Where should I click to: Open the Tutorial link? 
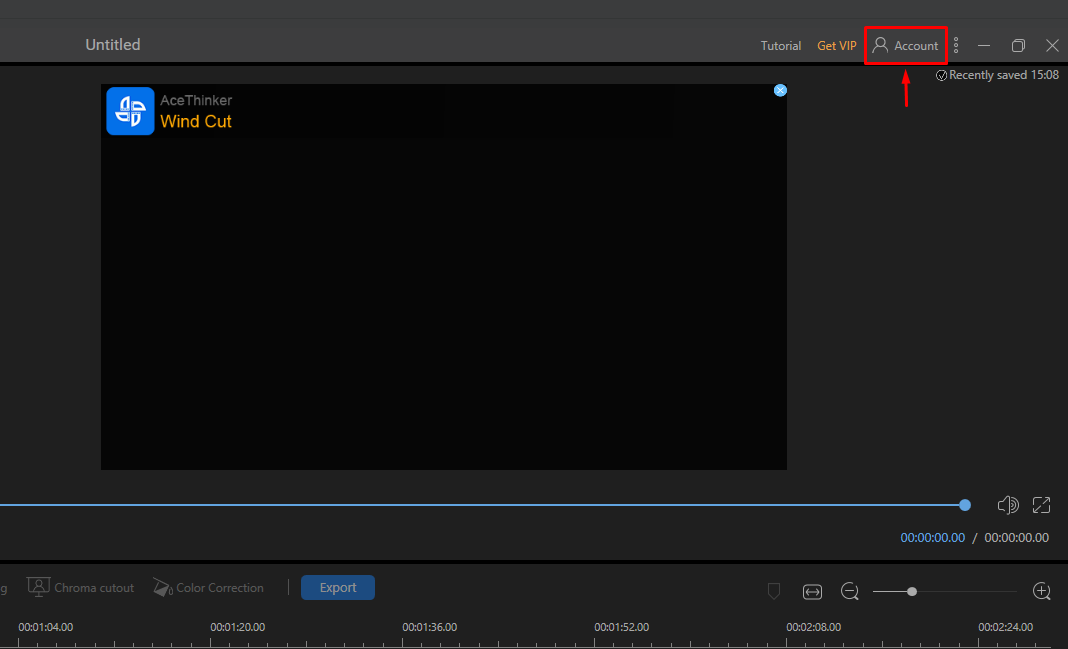[781, 46]
